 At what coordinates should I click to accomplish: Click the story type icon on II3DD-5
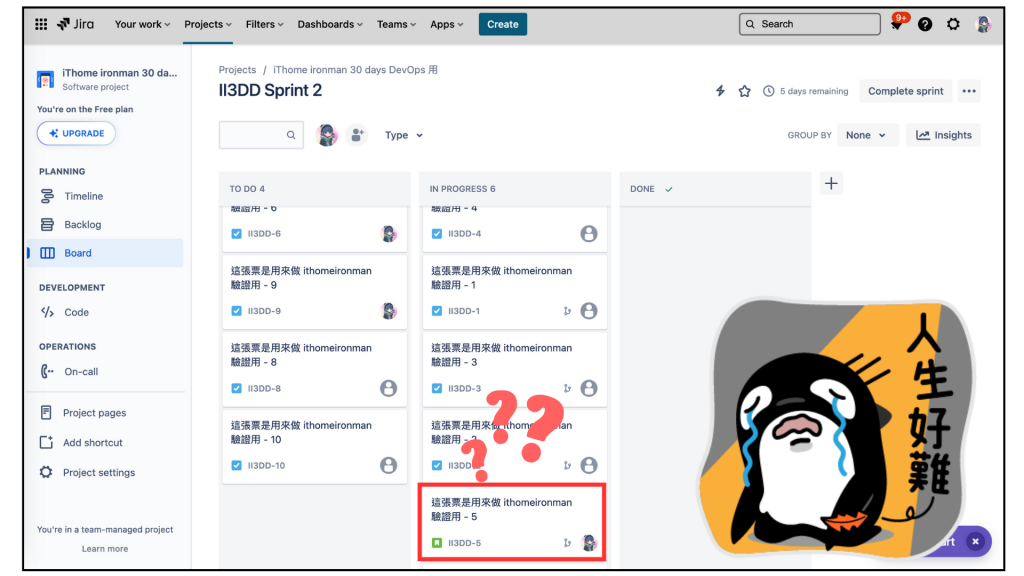437,543
